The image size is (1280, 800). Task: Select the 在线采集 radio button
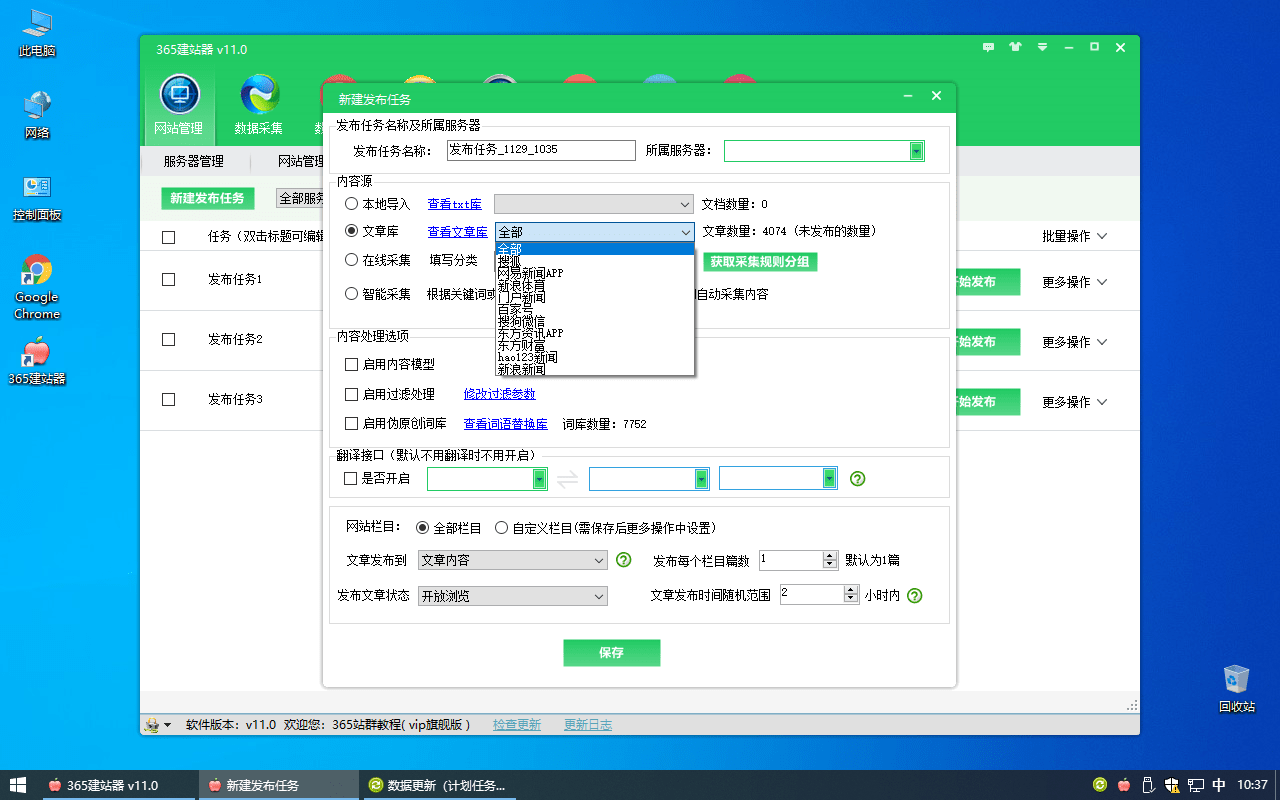coord(351,260)
